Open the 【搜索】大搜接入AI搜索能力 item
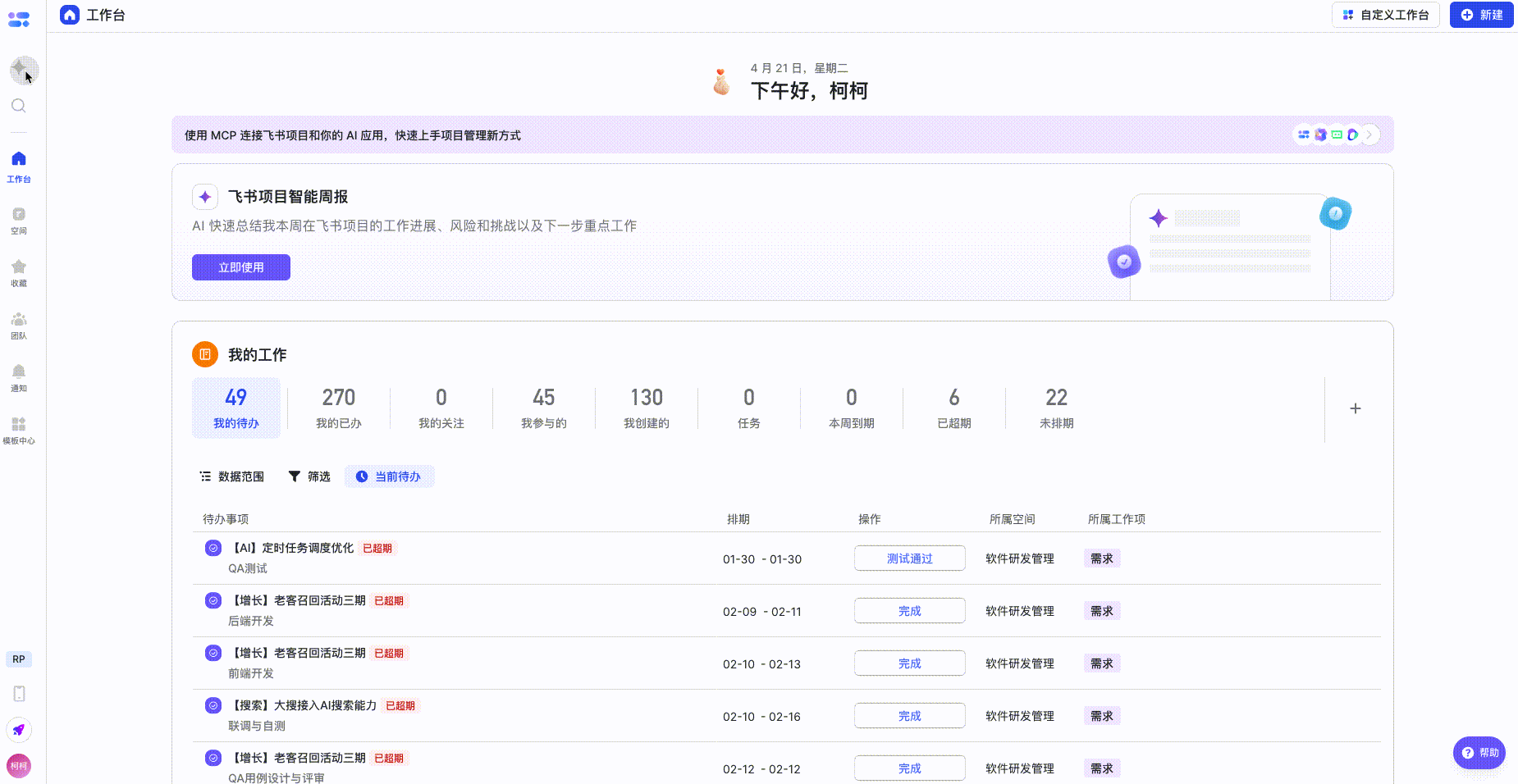 [303, 705]
